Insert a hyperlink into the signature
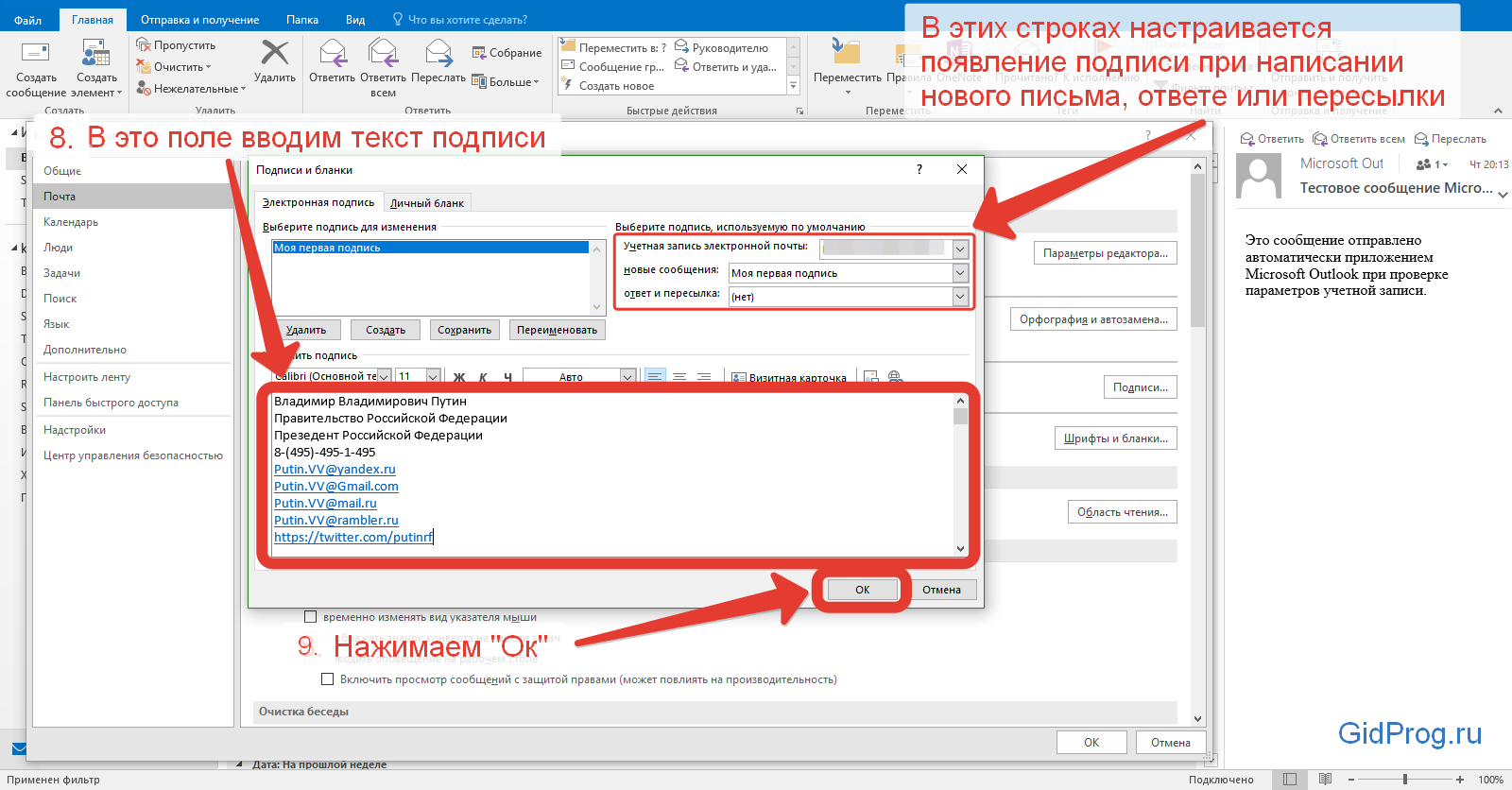Screen dimensions: 1512x790 click(x=895, y=377)
